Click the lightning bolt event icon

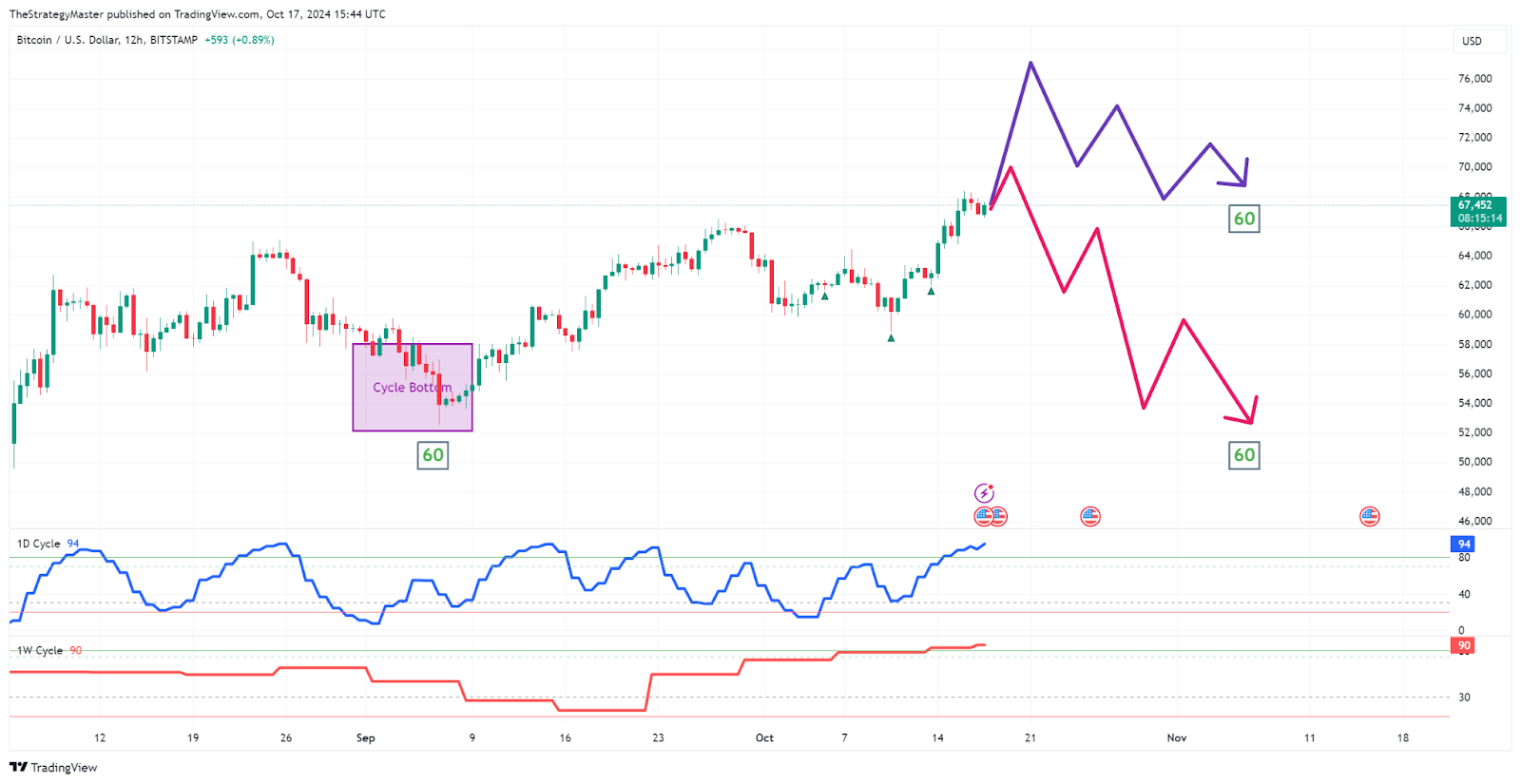(984, 493)
